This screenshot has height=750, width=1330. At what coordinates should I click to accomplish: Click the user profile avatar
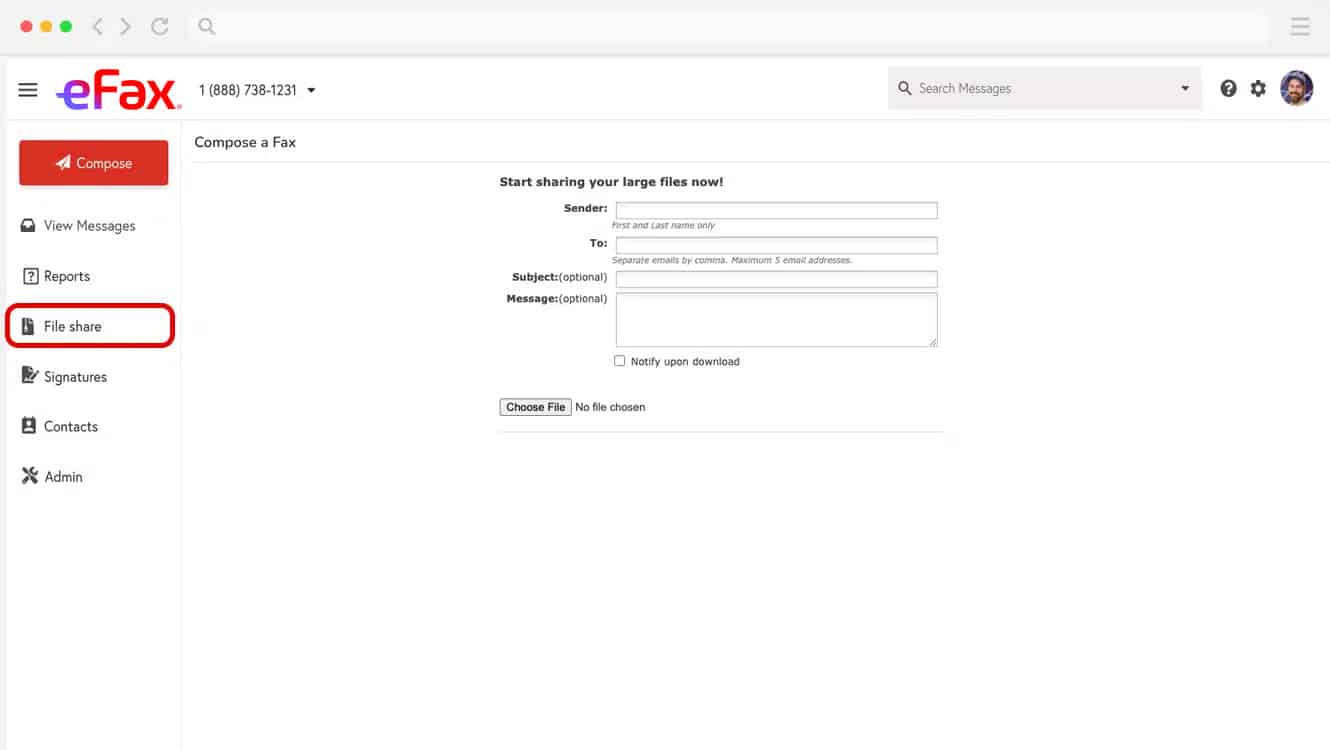tap(1296, 89)
